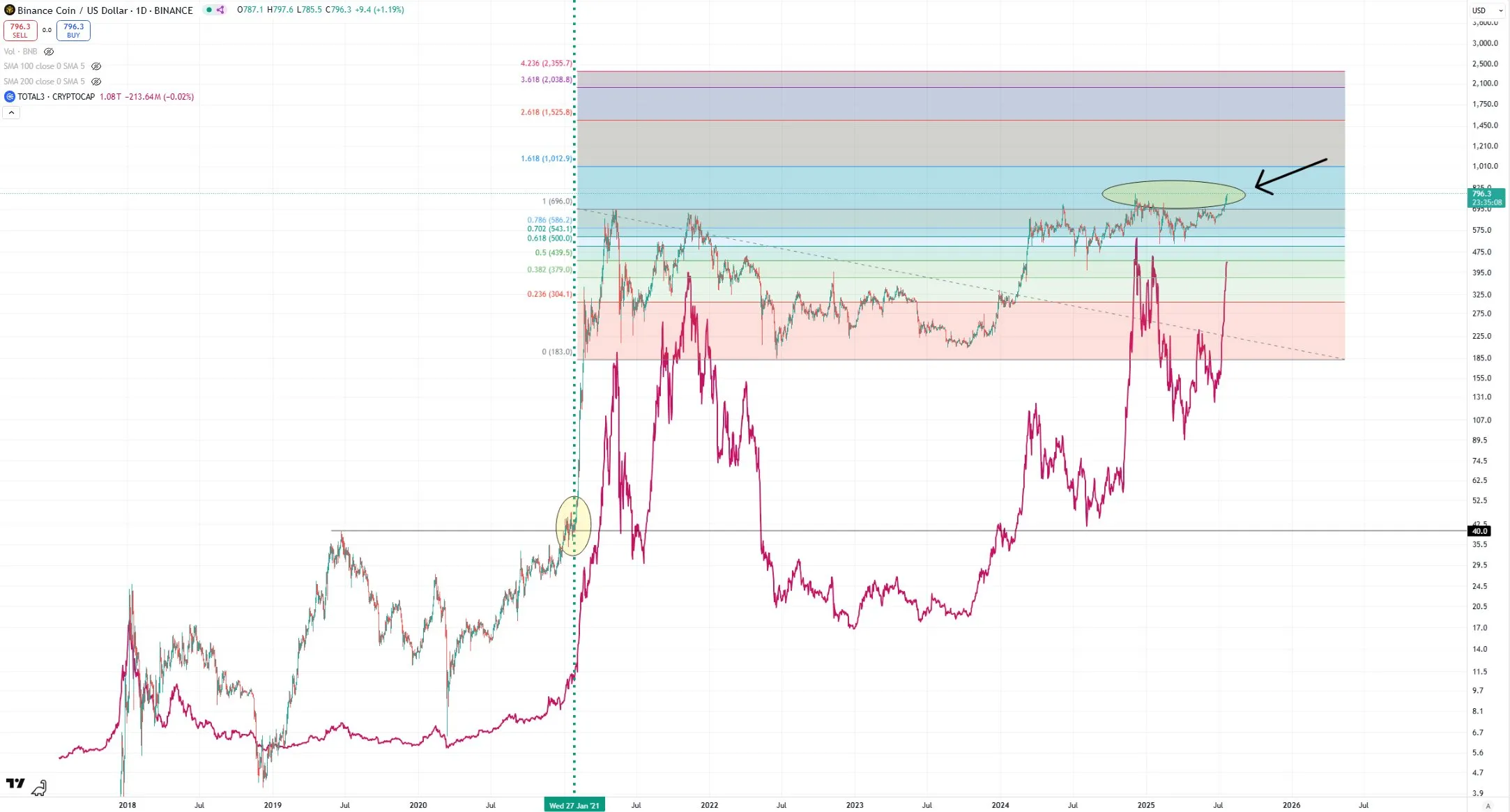Collapse the indicator legend with the chevron
Image resolution: width=1510 pixels, height=812 pixels.
[11, 112]
